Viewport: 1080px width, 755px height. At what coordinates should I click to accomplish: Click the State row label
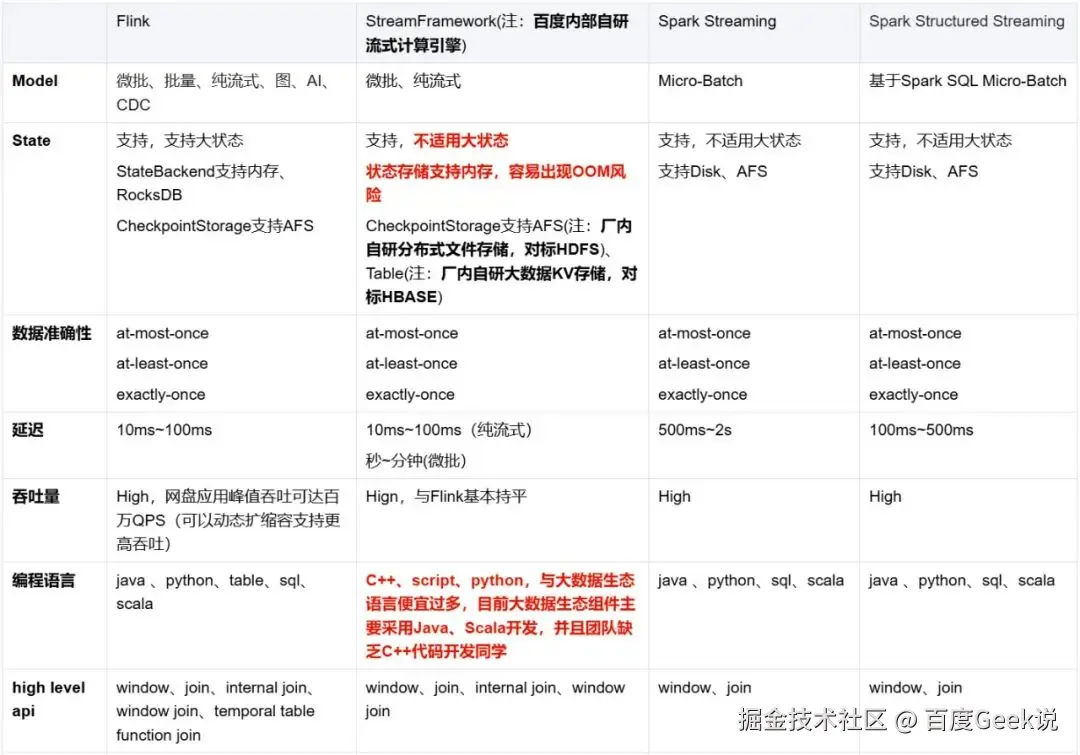[30, 140]
